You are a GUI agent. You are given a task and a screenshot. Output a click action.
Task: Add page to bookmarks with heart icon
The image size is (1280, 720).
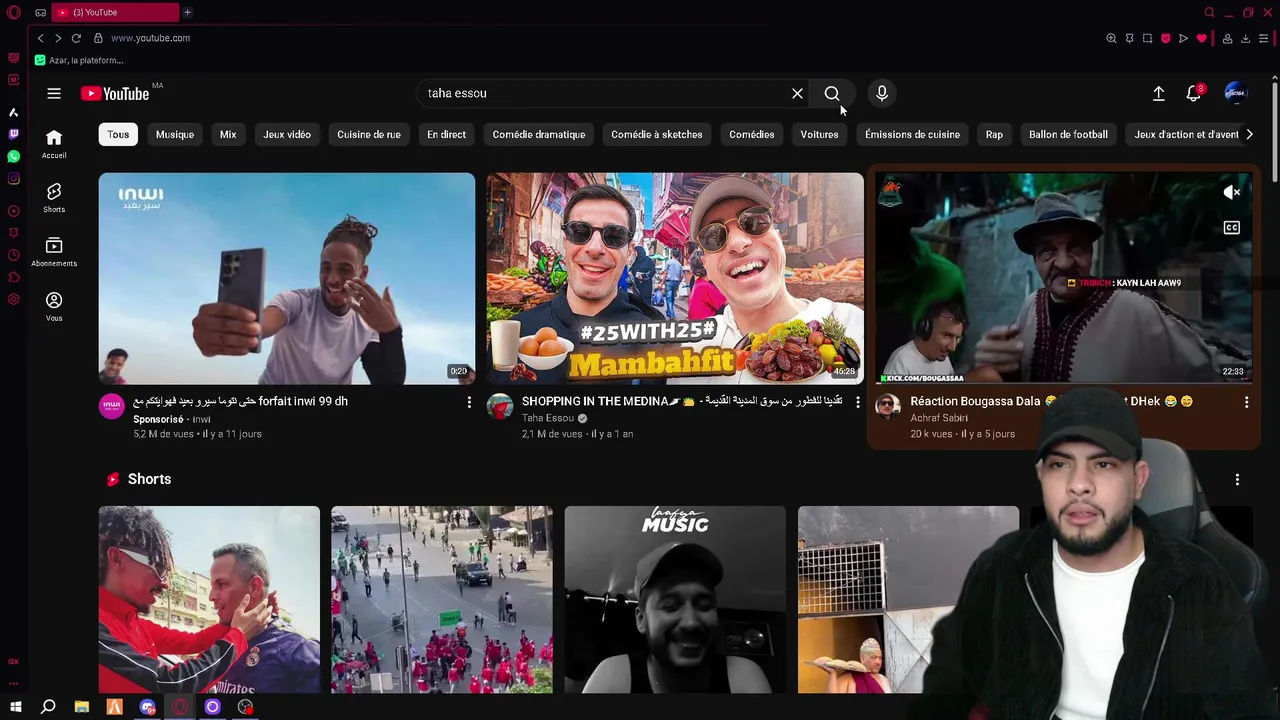coord(1201,38)
